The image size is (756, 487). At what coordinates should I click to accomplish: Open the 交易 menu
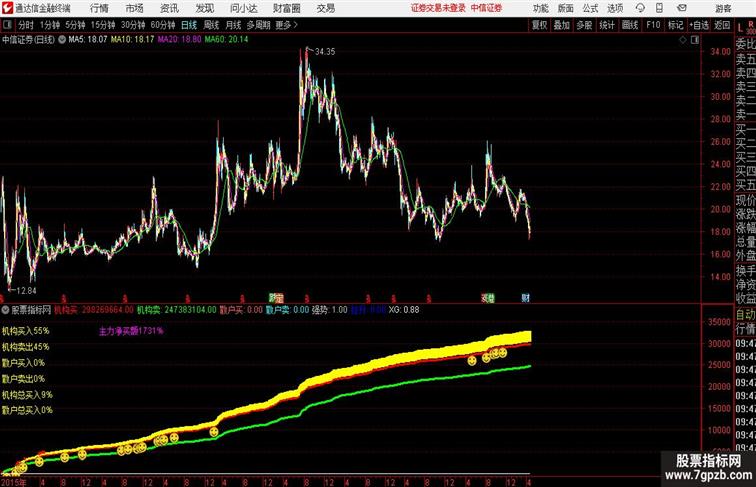[325, 8]
